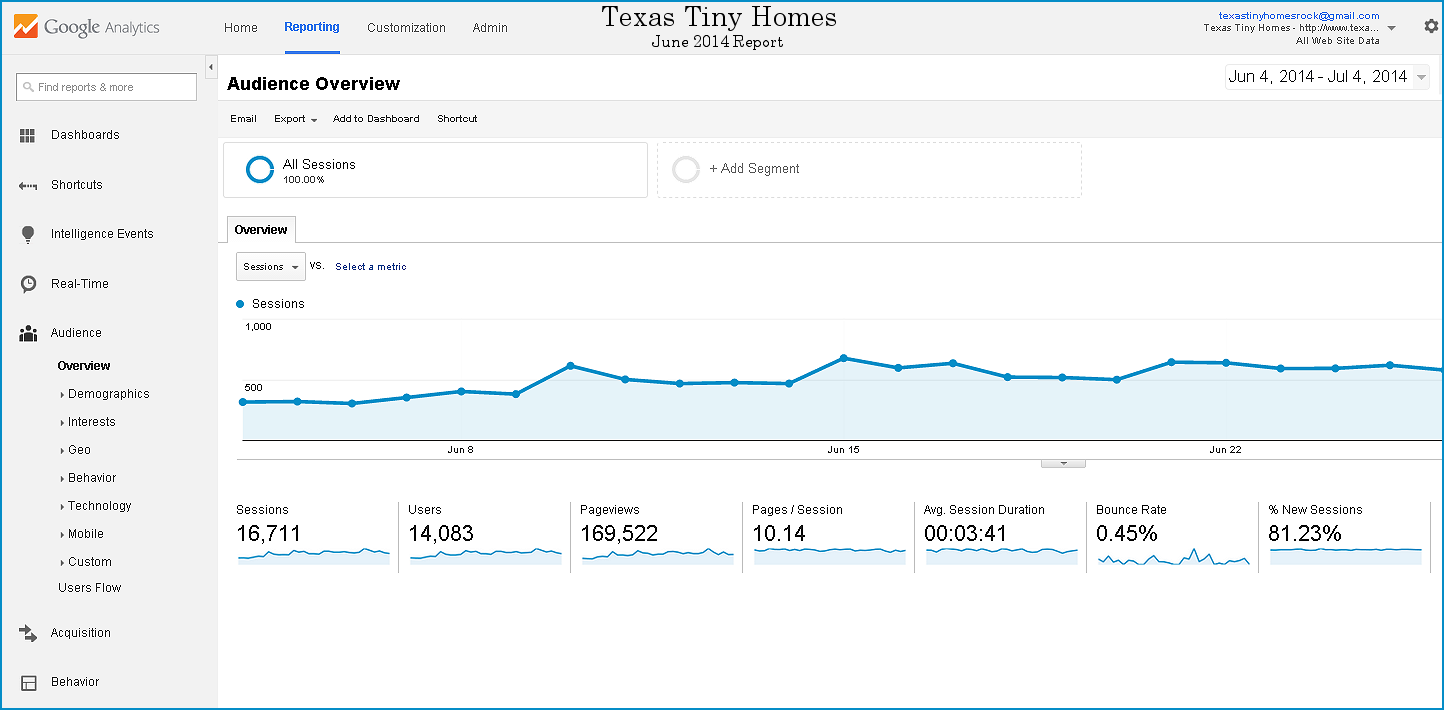1444x710 pixels.
Task: Click the Audience Overview heading
Action: (314, 84)
